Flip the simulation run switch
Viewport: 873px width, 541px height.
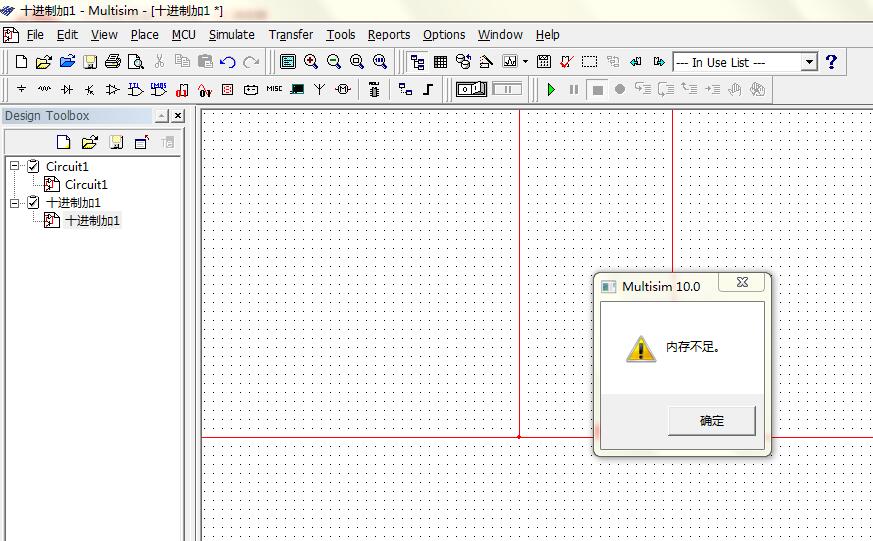[x=471, y=89]
